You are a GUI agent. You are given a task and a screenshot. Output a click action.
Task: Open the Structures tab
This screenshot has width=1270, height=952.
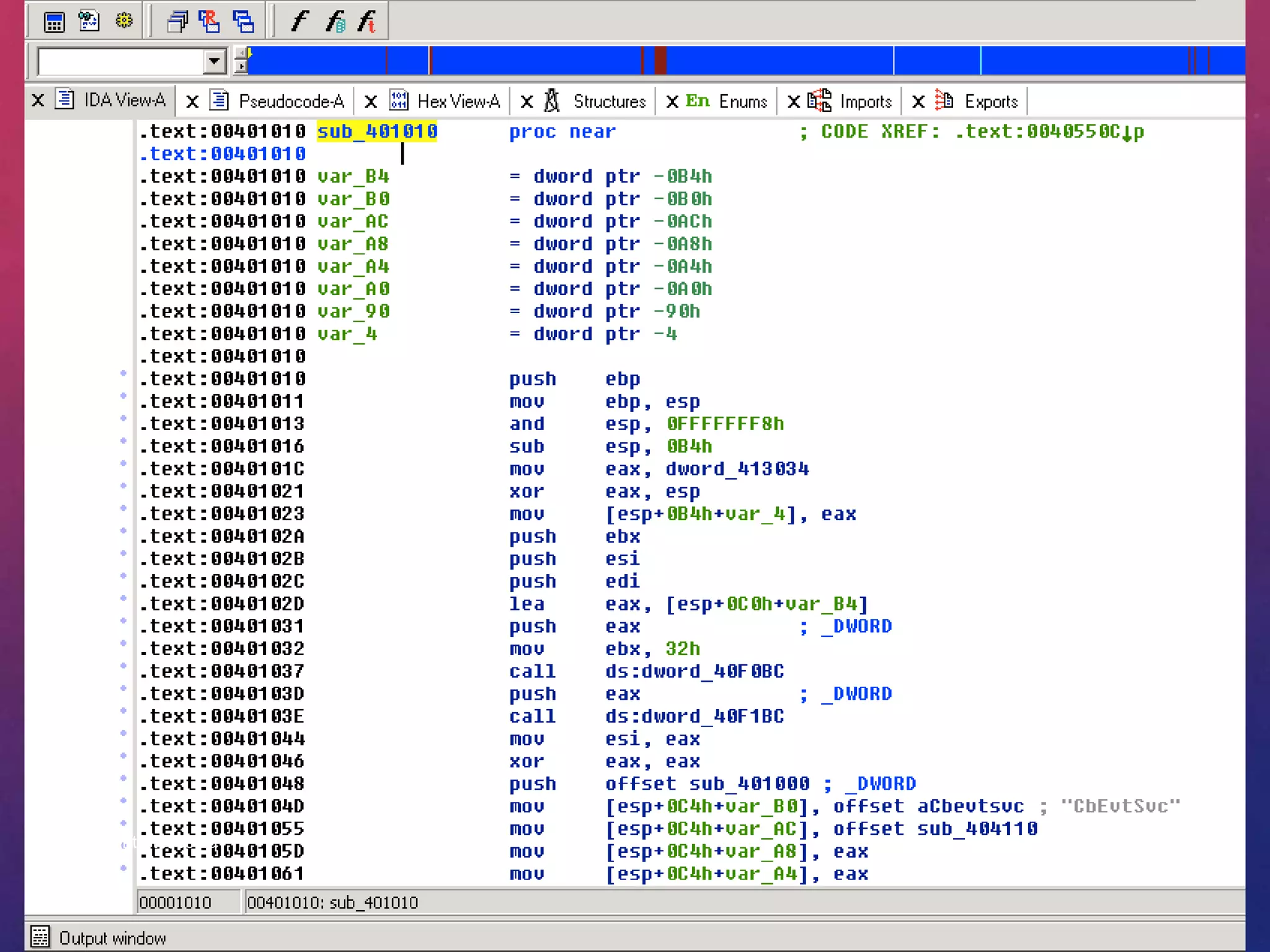[x=609, y=101]
